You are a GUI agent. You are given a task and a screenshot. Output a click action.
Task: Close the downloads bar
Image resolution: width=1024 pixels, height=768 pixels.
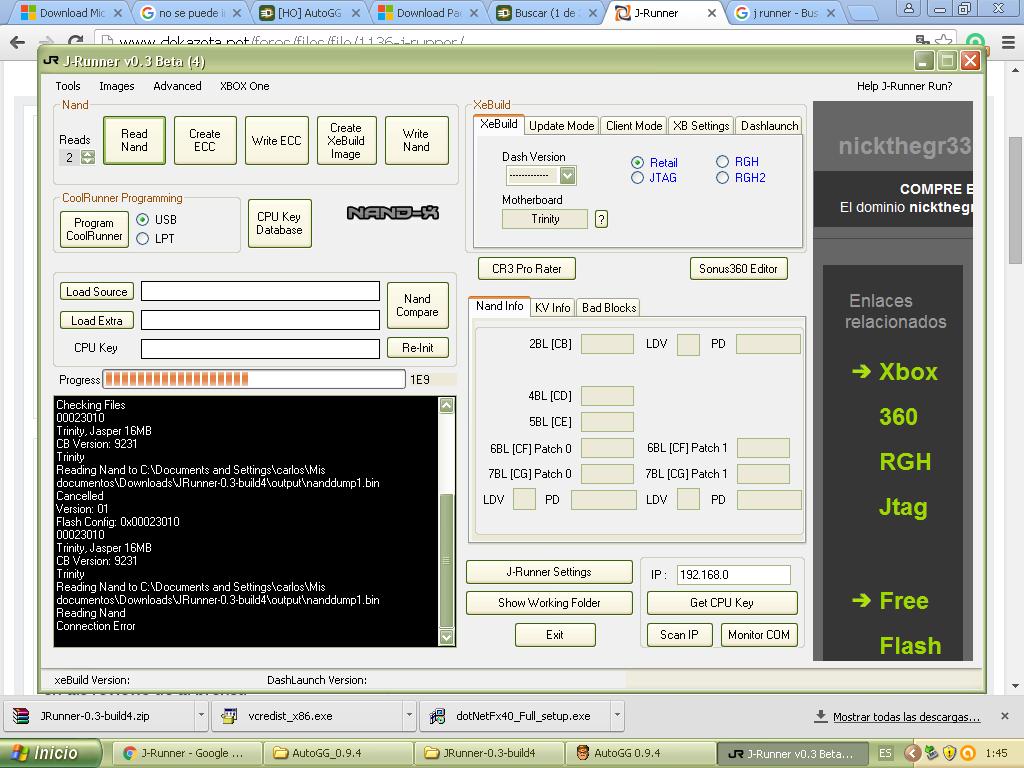point(1004,716)
